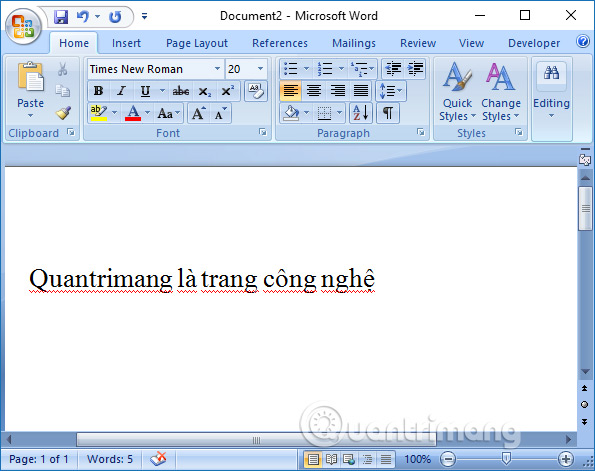This screenshot has width=595, height=471.
Task: Copy the selected text
Action: [63, 91]
